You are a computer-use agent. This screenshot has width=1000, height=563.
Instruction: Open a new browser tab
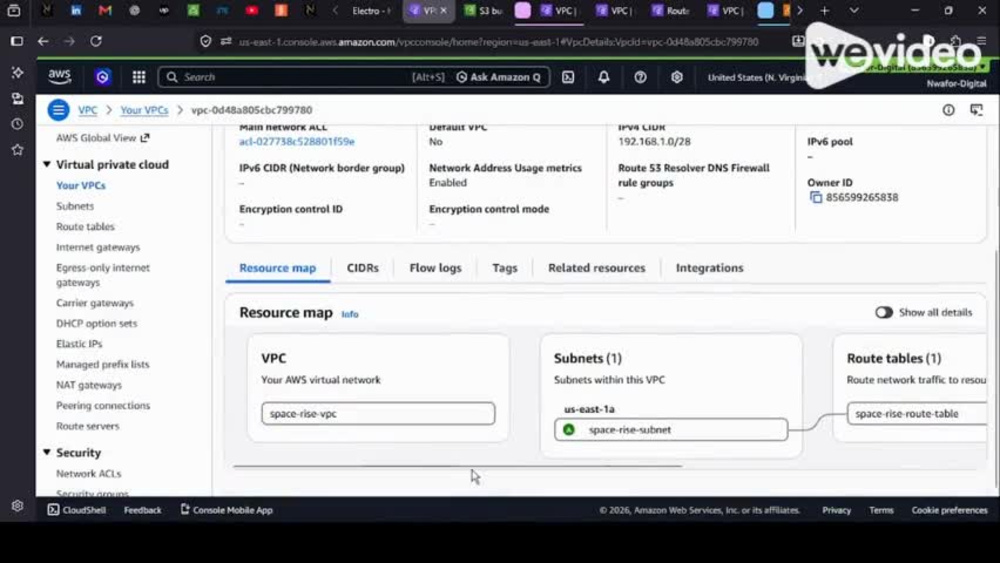click(825, 11)
